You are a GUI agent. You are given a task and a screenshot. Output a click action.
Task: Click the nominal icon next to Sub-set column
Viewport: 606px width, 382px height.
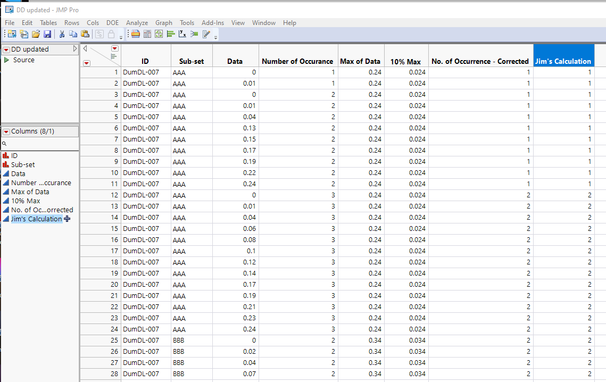(x=6, y=164)
